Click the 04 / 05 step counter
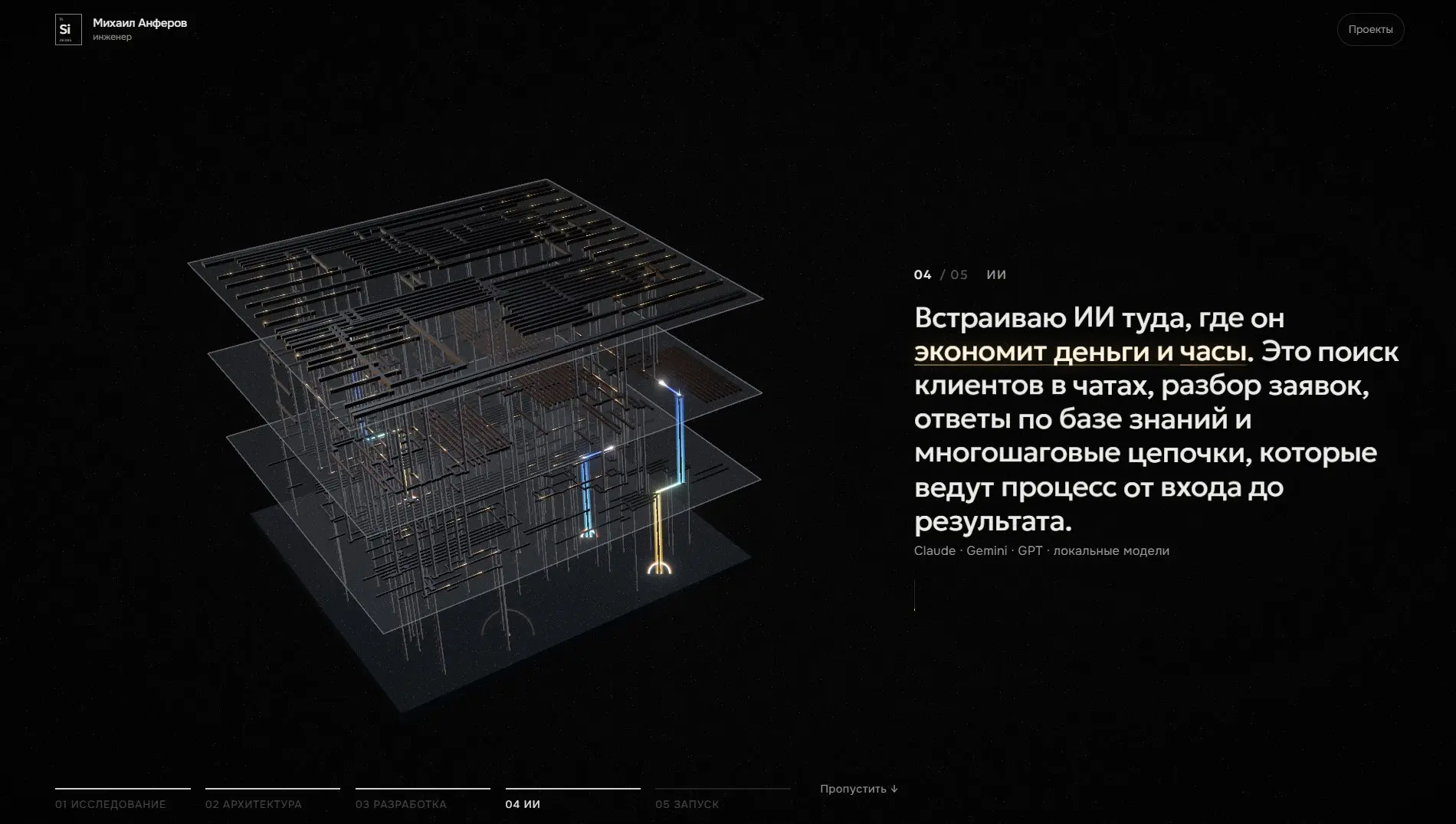This screenshot has width=1456, height=824. pyautogui.click(x=941, y=274)
